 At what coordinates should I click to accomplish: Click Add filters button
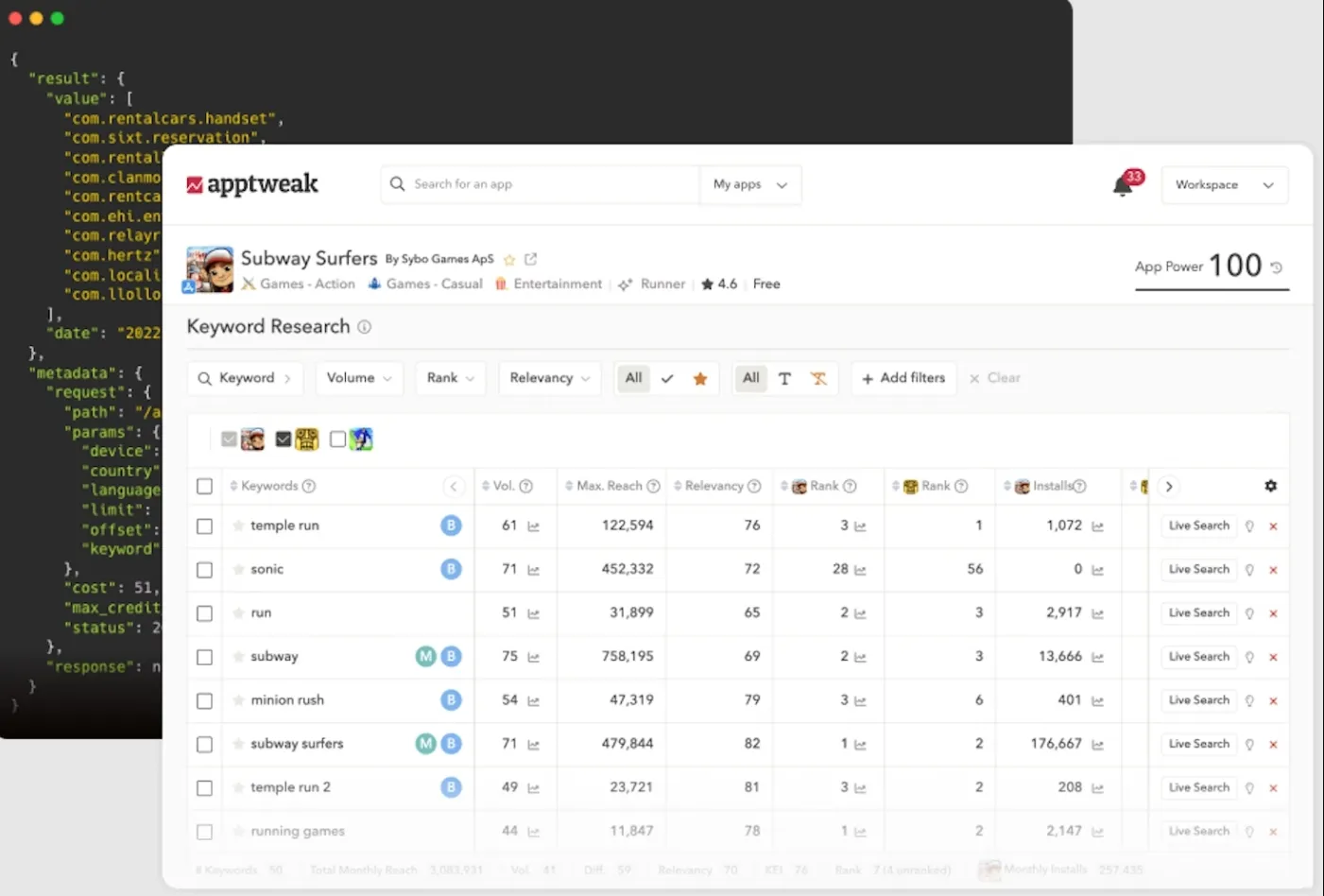click(x=903, y=378)
